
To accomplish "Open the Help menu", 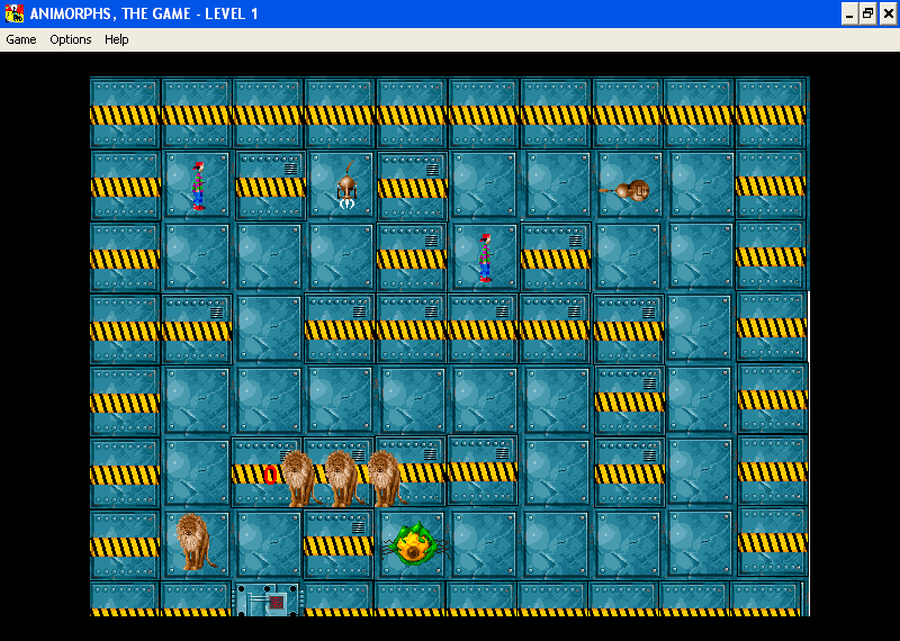I will pos(116,39).
